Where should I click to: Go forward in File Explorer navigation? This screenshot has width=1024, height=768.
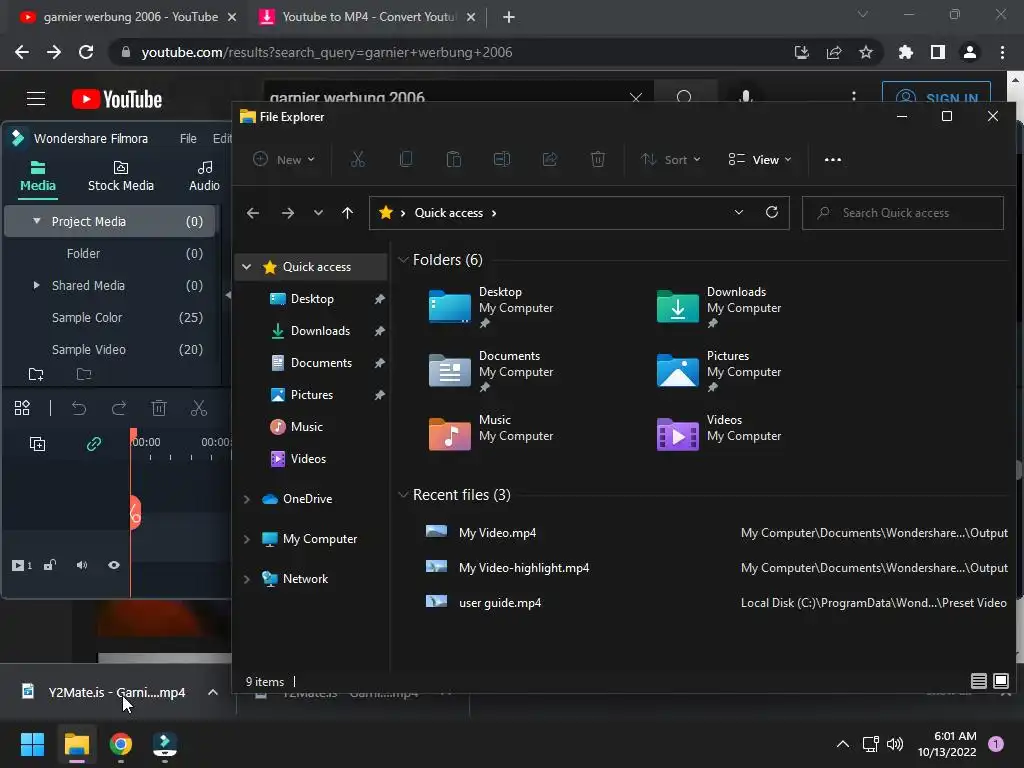287,213
